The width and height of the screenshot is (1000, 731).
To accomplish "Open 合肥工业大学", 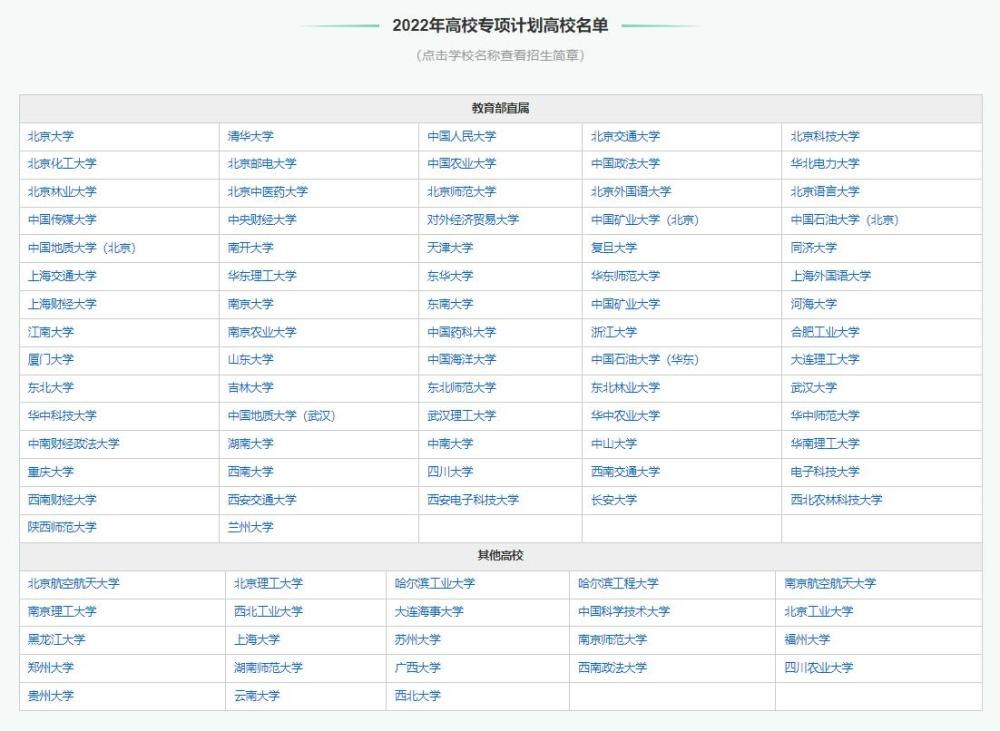I will pos(825,332).
